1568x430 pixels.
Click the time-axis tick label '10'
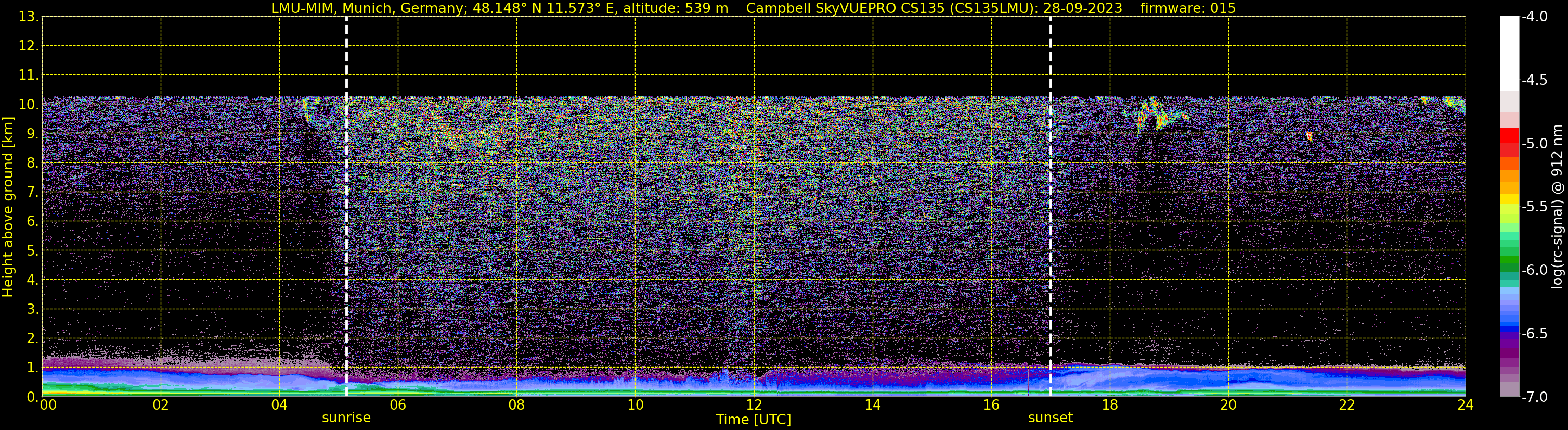point(636,405)
